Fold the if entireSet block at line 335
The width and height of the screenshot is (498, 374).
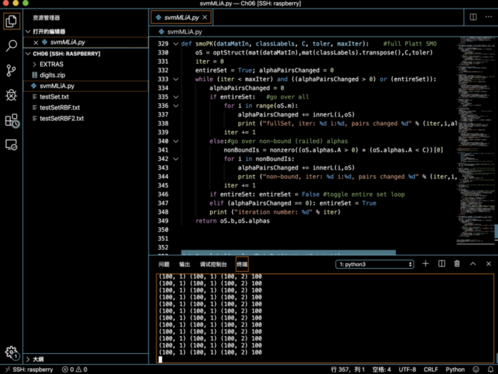pyautogui.click(x=176, y=97)
